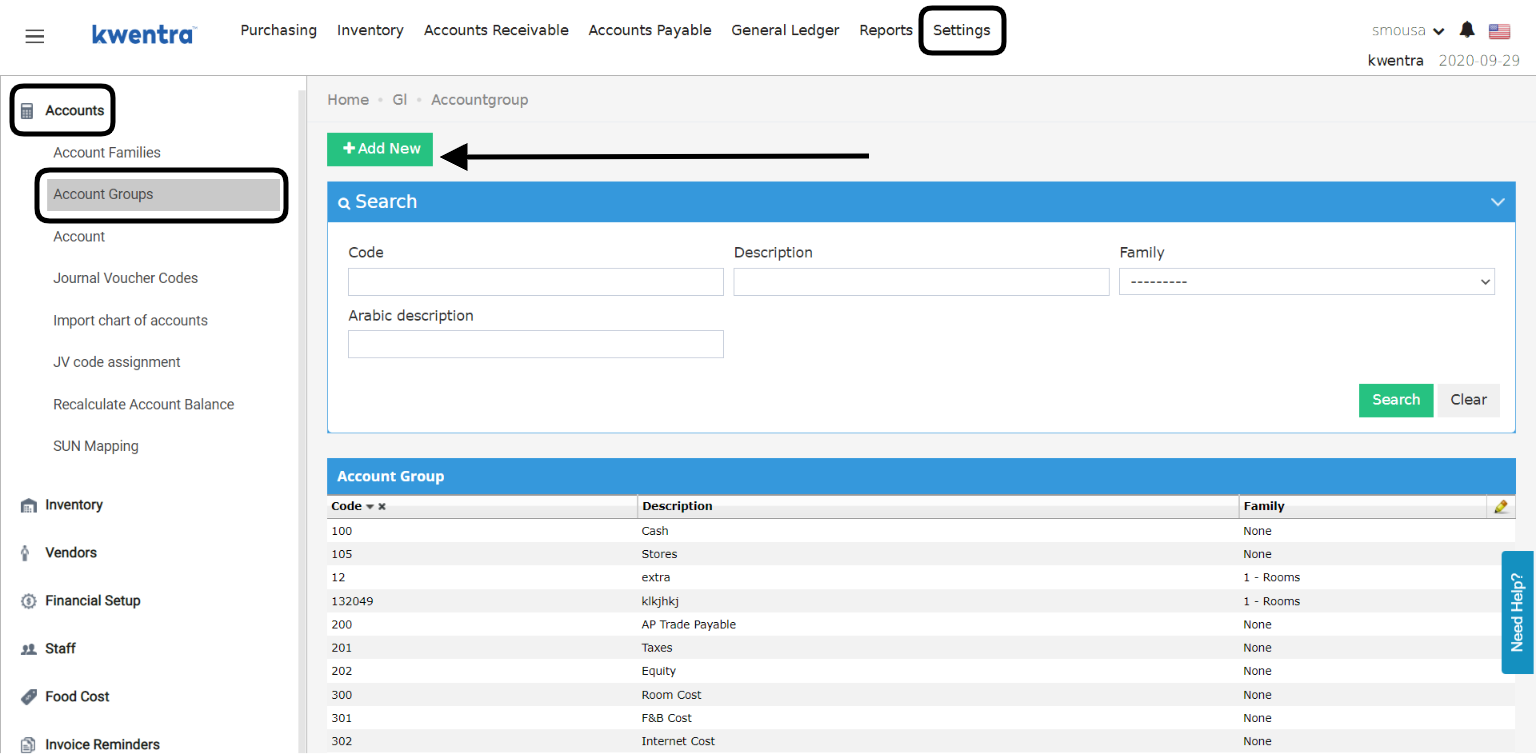Open the Family dropdown
Viewport: 1536px width, 754px height.
click(x=1307, y=282)
